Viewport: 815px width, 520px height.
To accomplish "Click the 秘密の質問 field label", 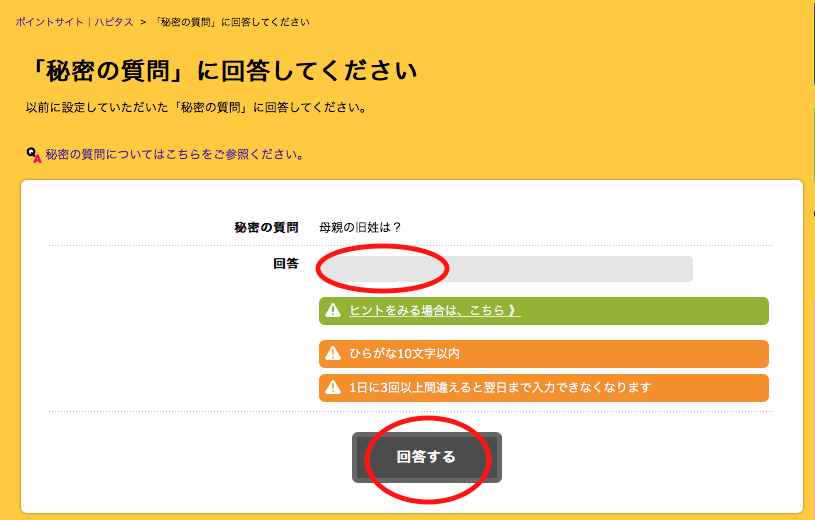I will point(266,227).
